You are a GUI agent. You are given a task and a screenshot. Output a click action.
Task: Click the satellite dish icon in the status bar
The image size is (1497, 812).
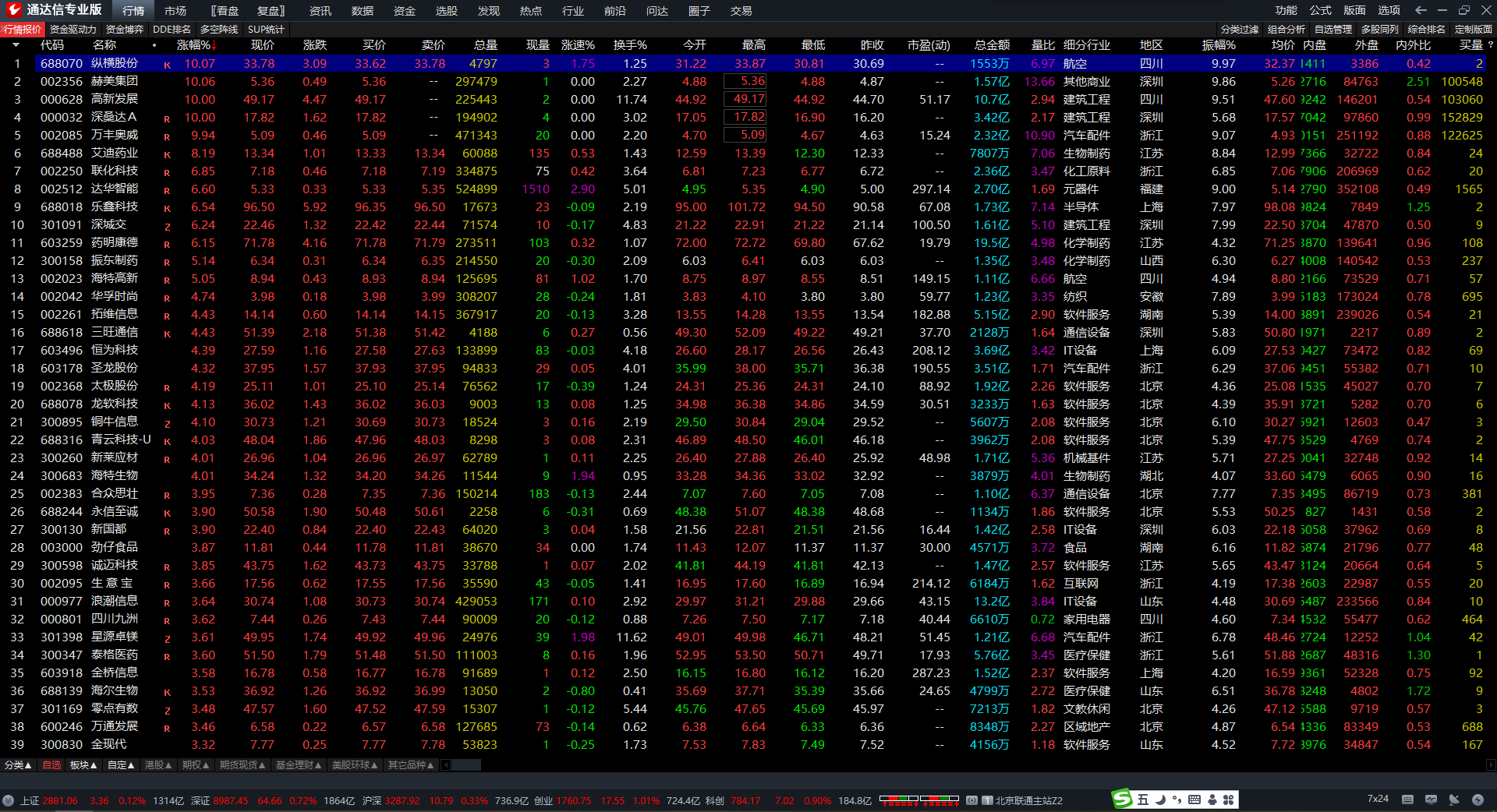[1454, 800]
